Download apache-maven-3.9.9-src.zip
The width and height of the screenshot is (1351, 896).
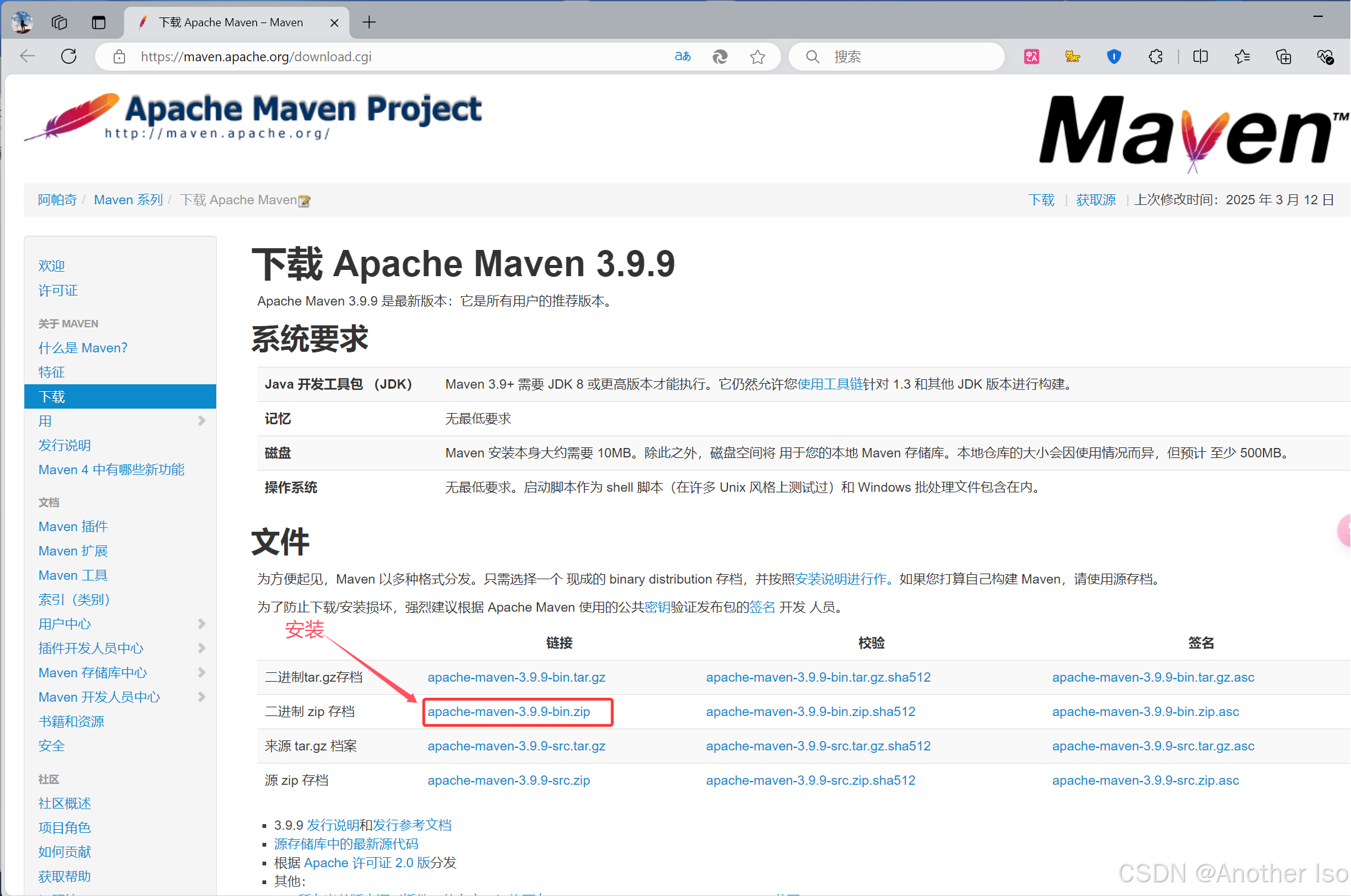(509, 780)
